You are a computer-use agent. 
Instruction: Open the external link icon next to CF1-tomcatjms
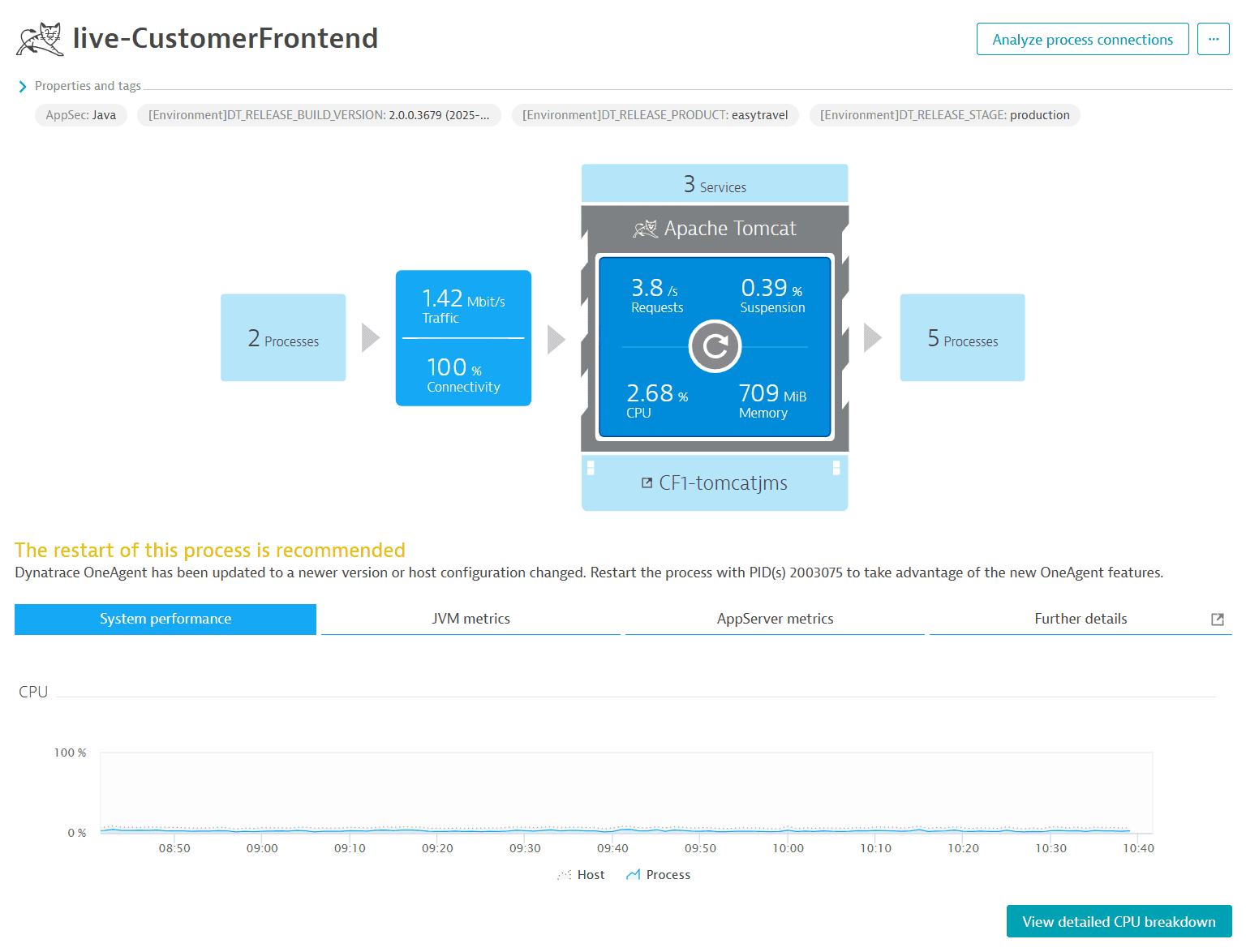coord(647,483)
